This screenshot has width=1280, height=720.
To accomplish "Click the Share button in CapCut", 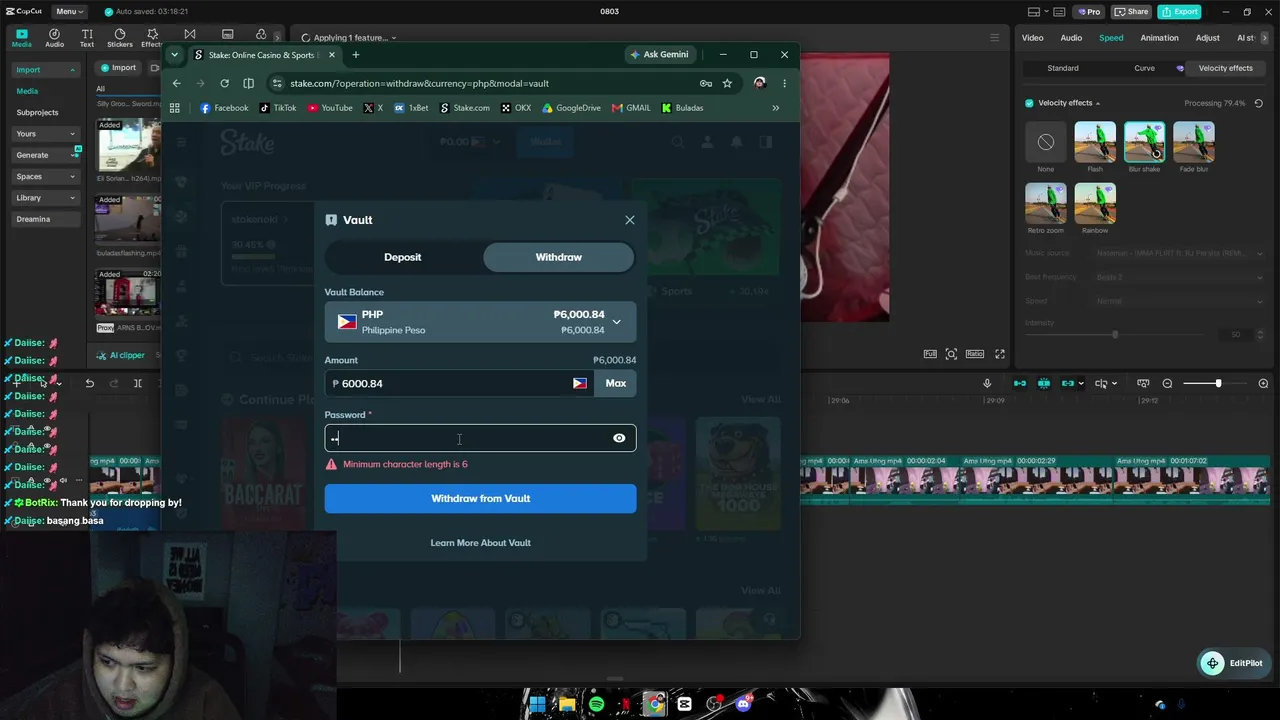I will coord(1131,12).
